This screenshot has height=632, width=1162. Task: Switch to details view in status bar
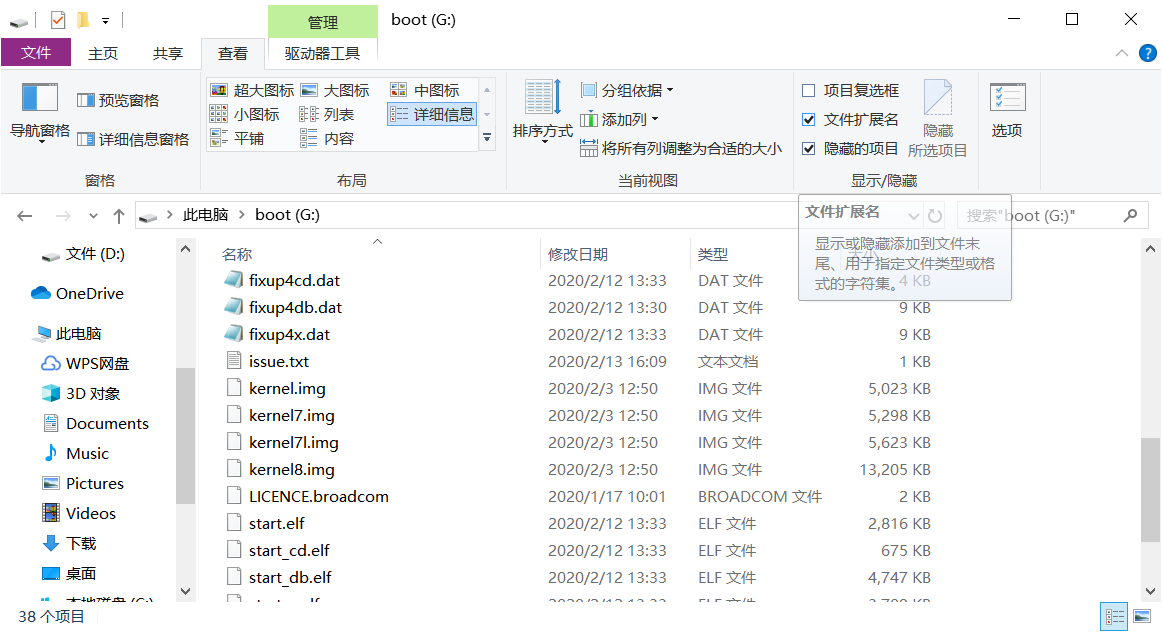(x=1114, y=616)
